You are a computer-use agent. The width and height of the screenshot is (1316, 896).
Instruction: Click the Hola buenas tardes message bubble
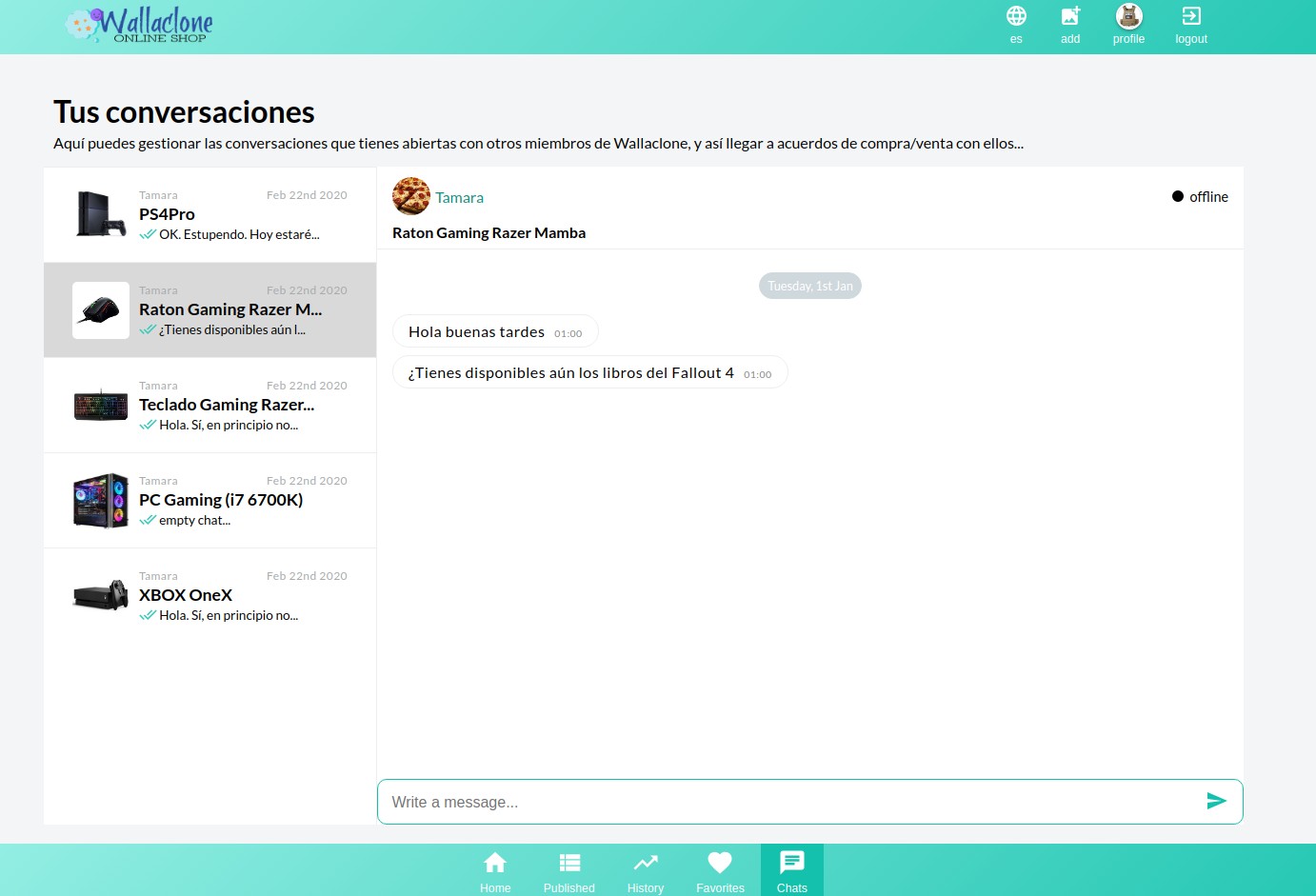pyautogui.click(x=495, y=331)
